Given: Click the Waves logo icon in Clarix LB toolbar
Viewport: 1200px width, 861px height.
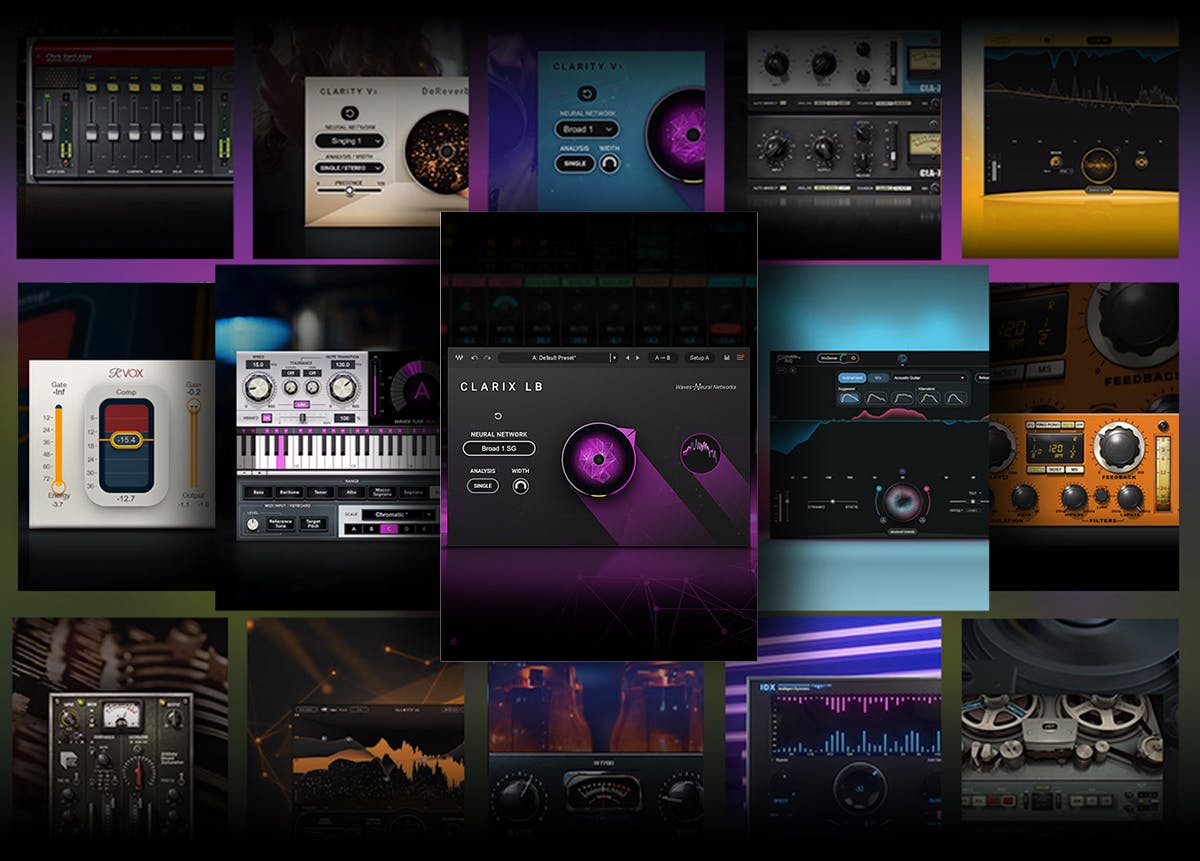Looking at the screenshot, I should click(x=458, y=357).
